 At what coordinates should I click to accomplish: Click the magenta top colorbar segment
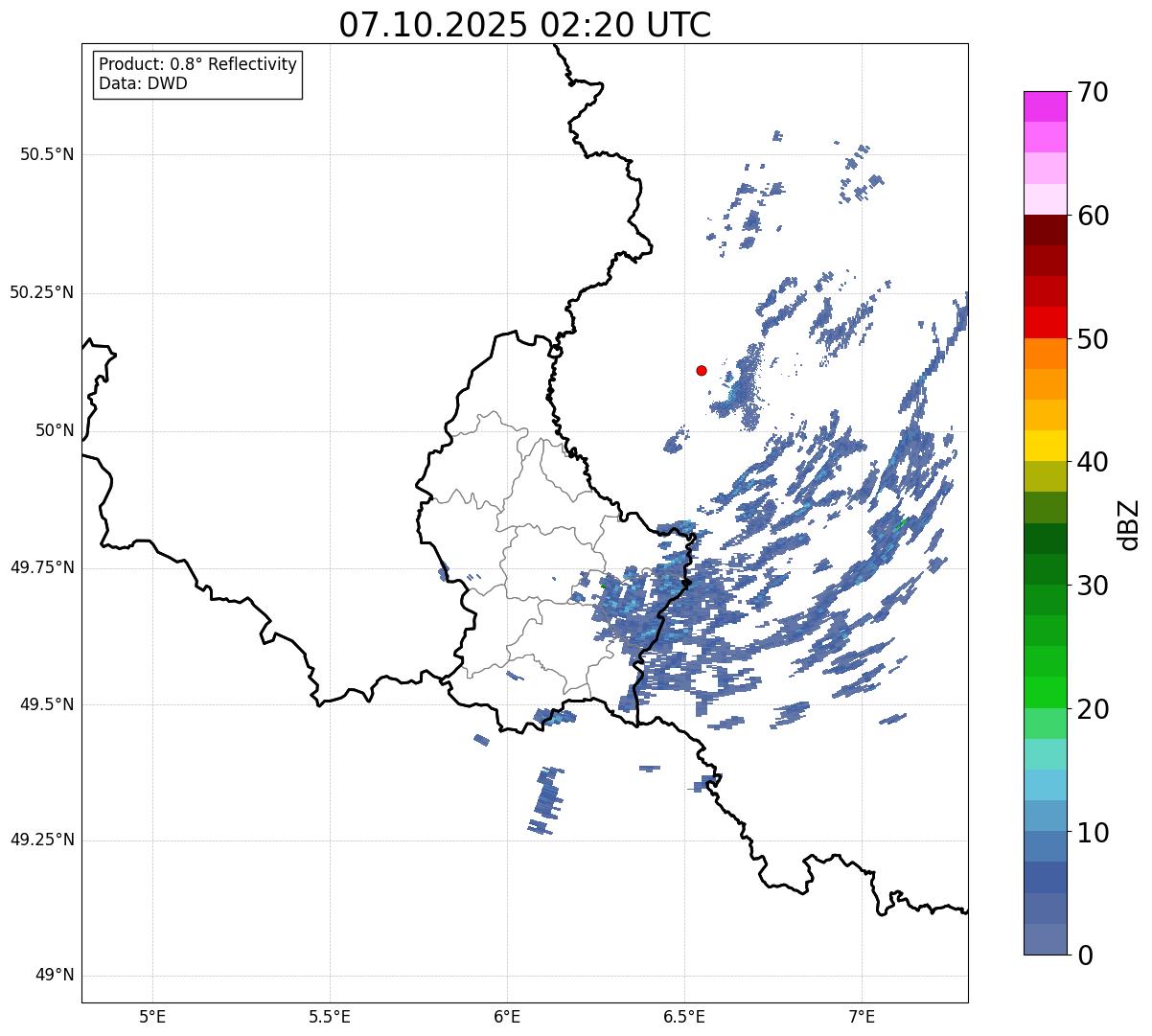(x=1045, y=106)
